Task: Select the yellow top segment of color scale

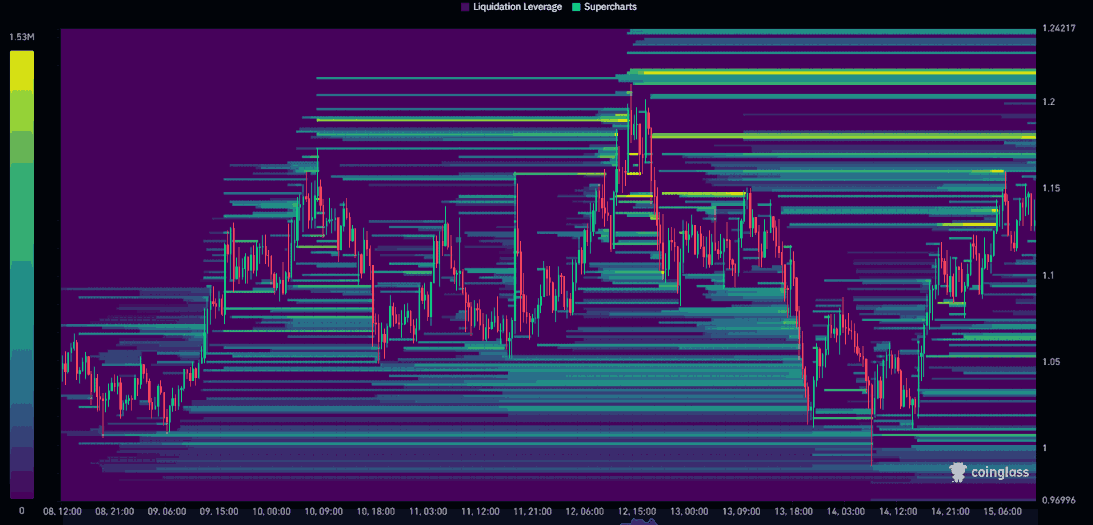Action: click(x=21, y=70)
